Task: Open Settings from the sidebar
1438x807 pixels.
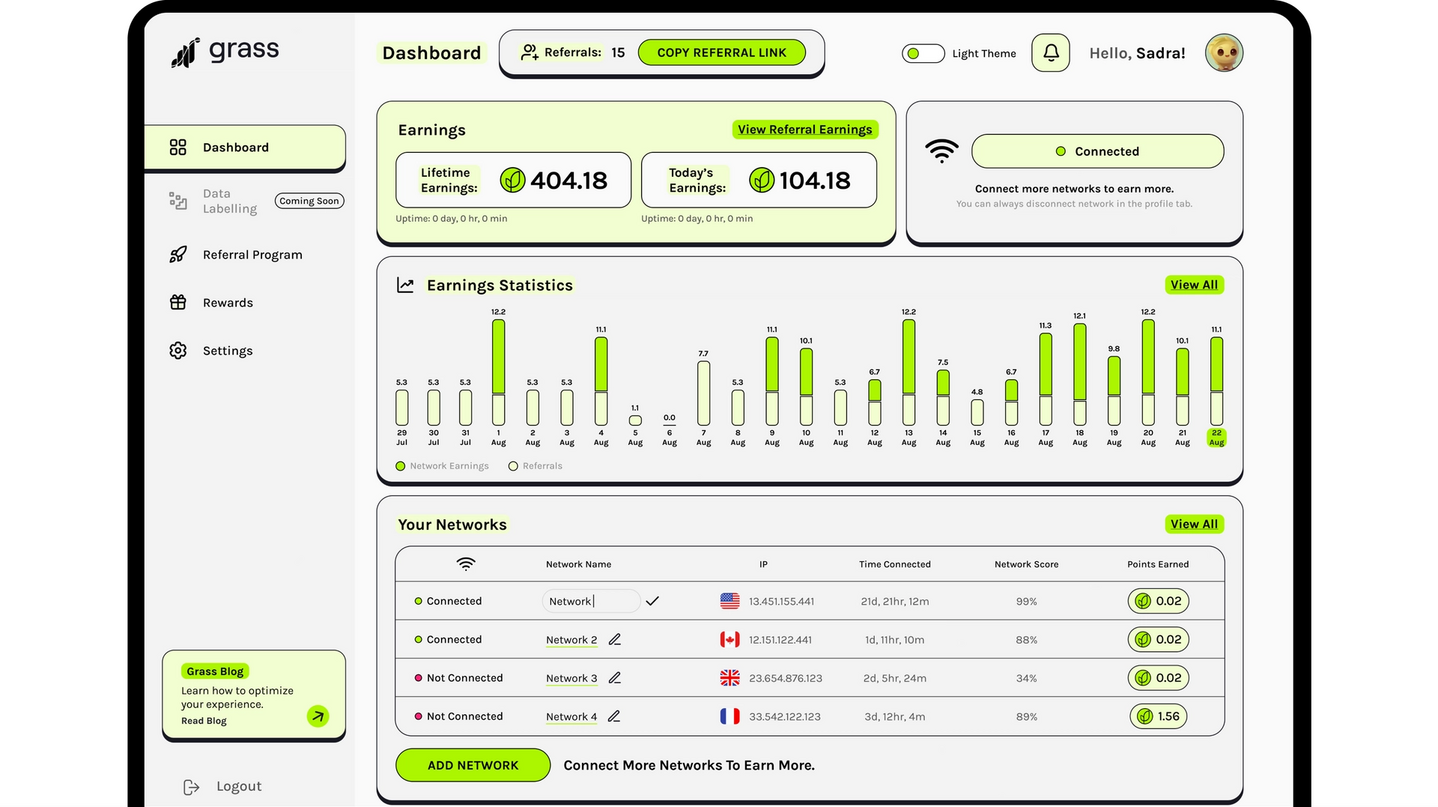Action: (227, 351)
